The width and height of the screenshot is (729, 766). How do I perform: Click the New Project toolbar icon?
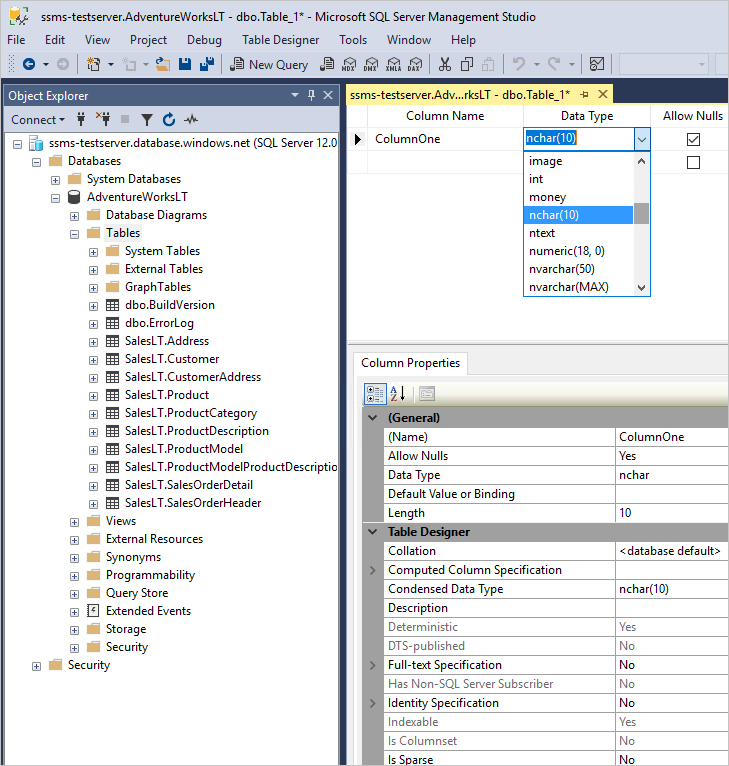click(93, 64)
